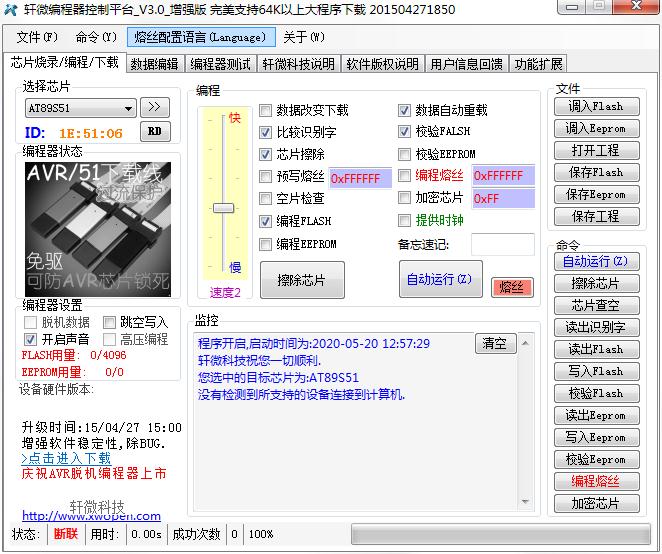Open the 熔丝配置语言(Language) menu
The width and height of the screenshot is (662, 554).
coord(200,38)
